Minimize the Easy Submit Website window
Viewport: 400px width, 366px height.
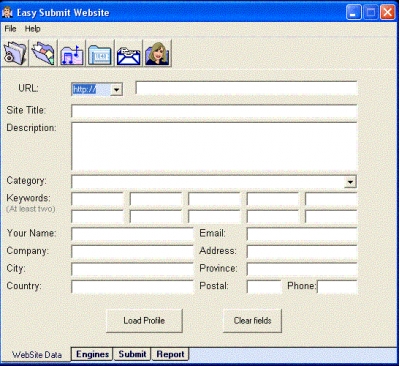click(x=353, y=13)
